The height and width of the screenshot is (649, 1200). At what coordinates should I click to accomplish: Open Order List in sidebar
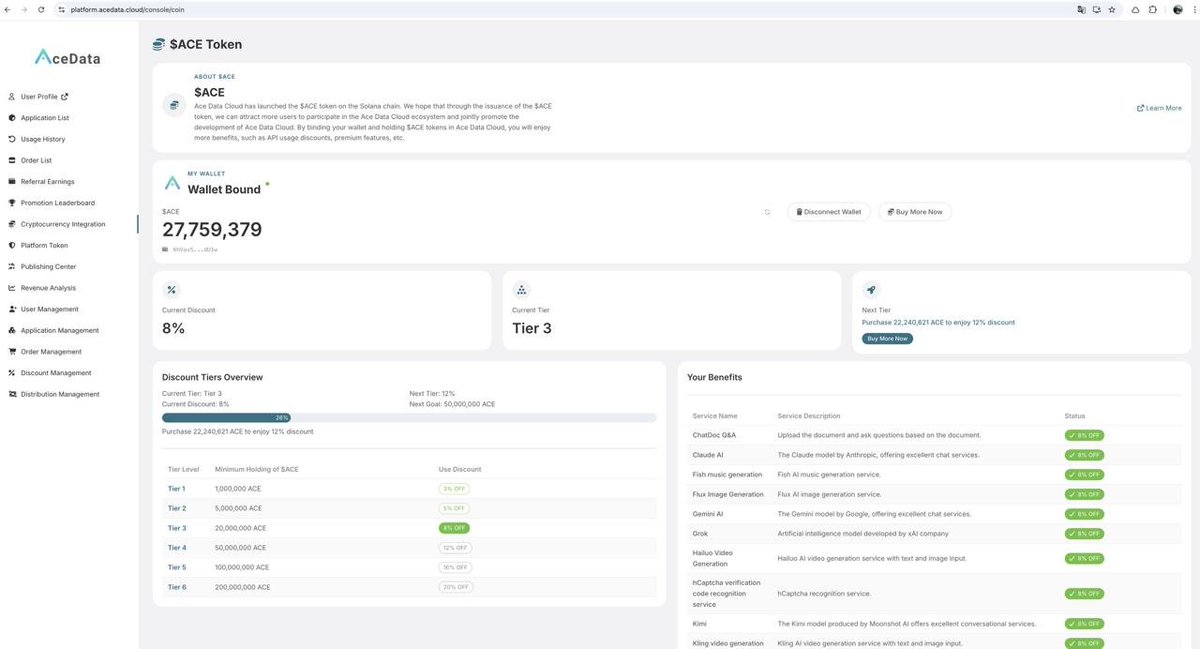tap(30, 160)
